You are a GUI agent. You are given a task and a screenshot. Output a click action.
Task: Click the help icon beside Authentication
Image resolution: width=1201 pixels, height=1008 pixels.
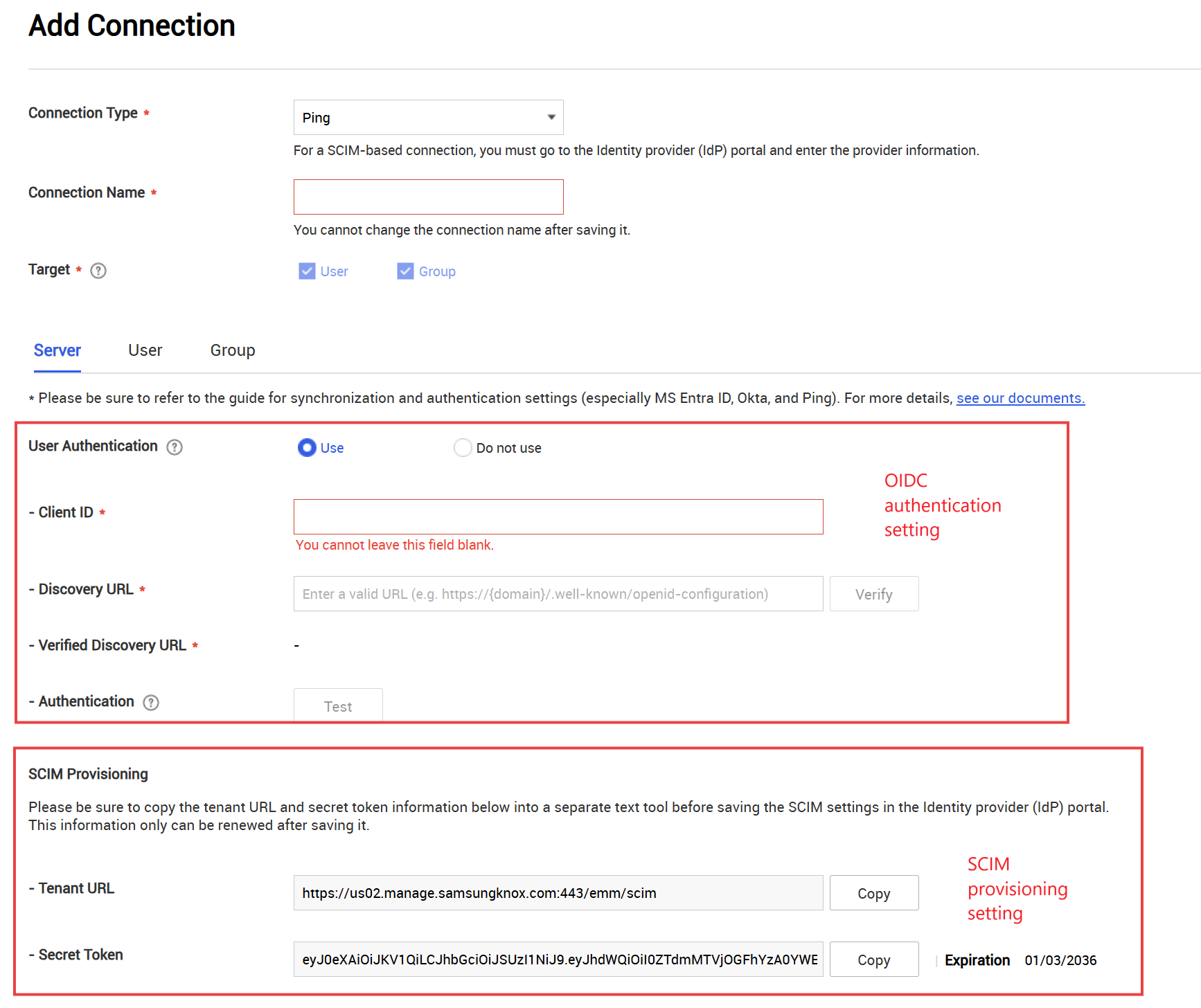pyautogui.click(x=151, y=702)
